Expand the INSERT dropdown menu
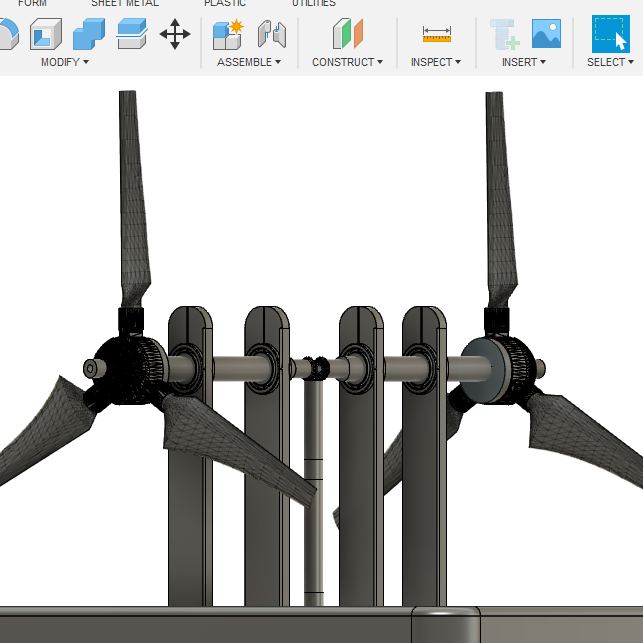Screen dimensions: 643x643 coord(524,62)
